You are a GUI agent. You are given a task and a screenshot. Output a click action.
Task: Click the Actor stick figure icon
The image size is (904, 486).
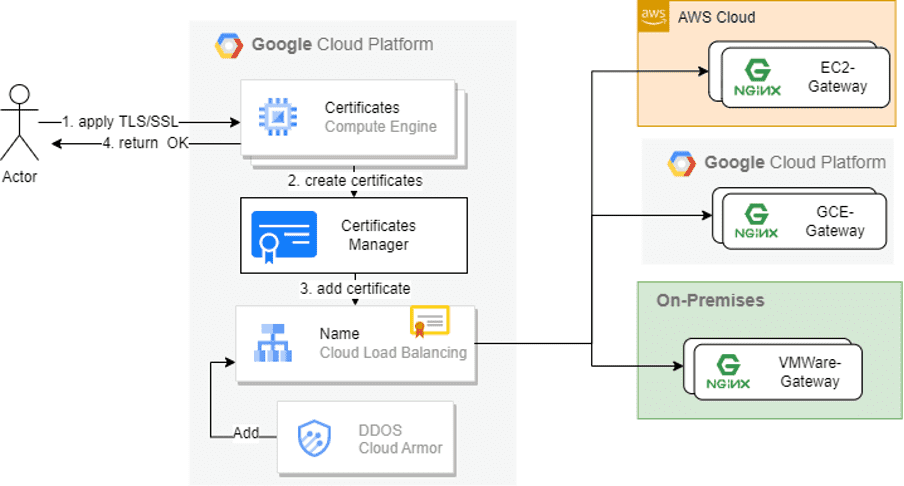20,122
